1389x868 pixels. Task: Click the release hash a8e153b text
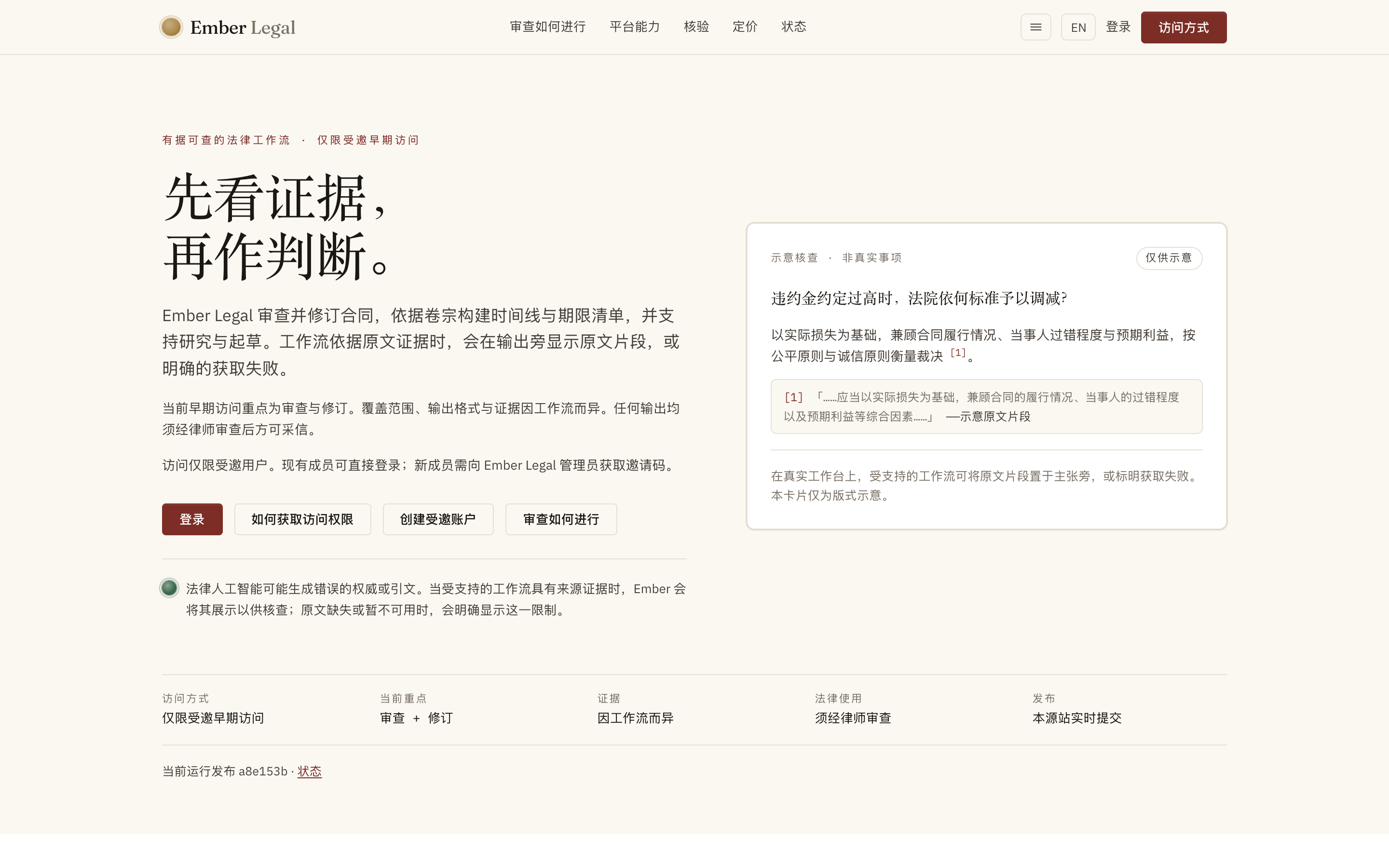click(x=263, y=771)
